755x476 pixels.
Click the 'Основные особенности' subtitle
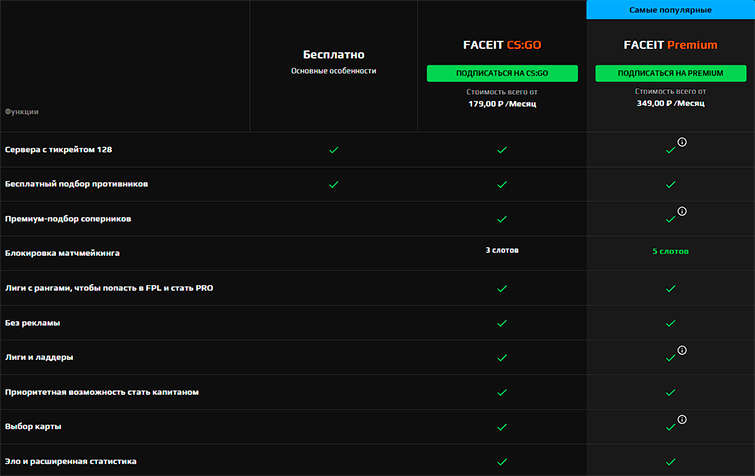[334, 71]
